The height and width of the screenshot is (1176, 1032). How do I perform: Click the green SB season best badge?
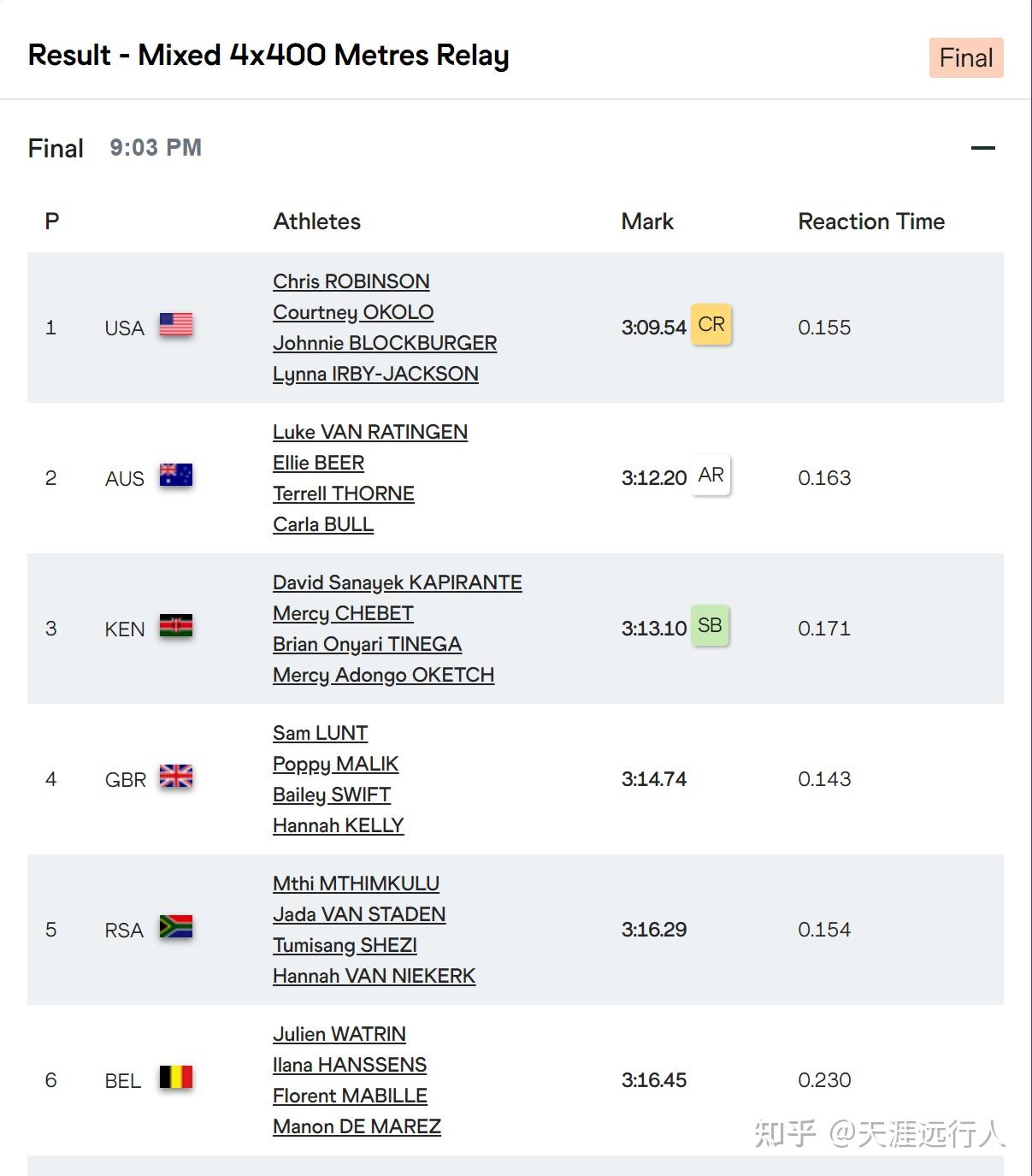pos(710,626)
